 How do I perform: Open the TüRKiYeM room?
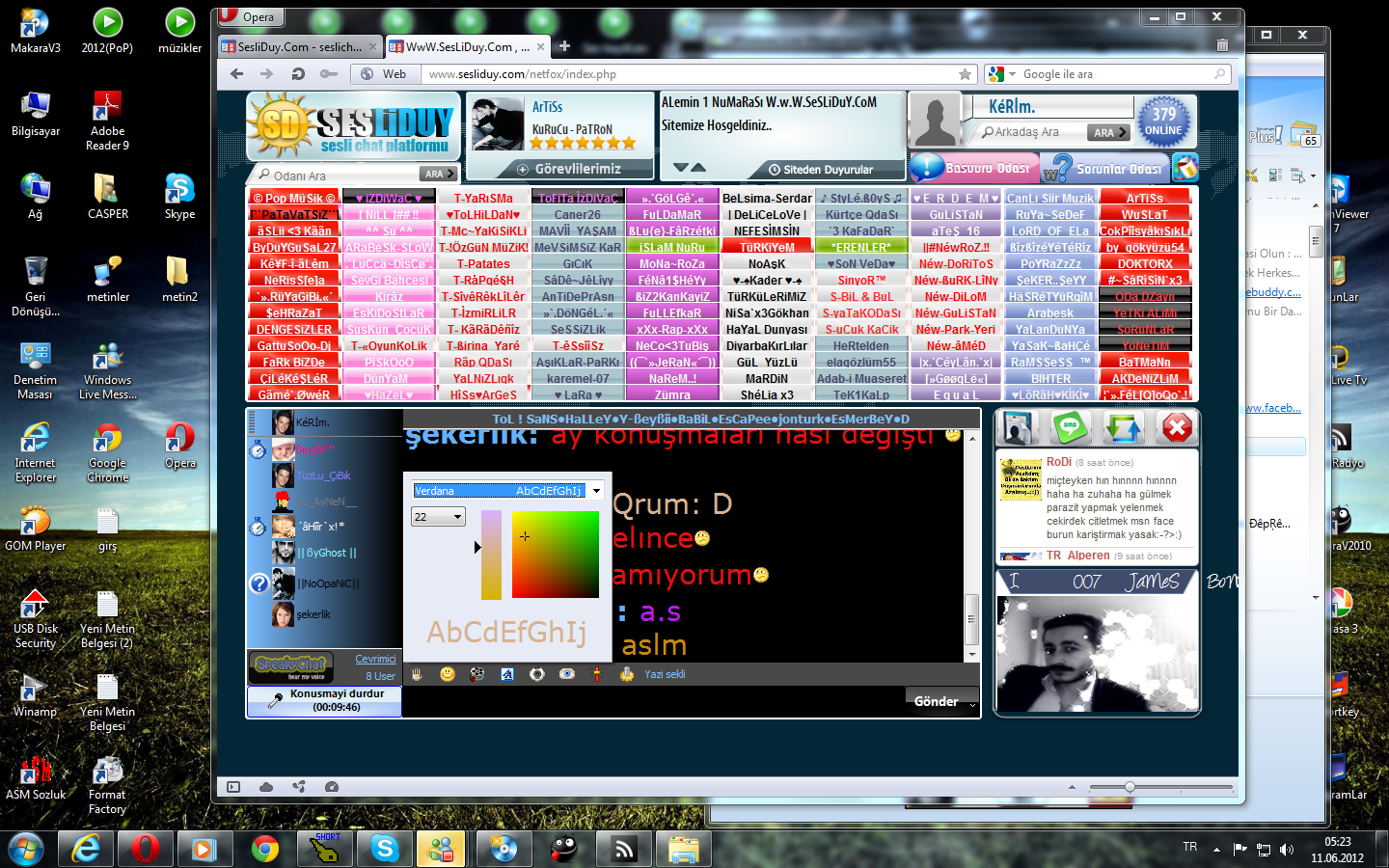coord(767,248)
